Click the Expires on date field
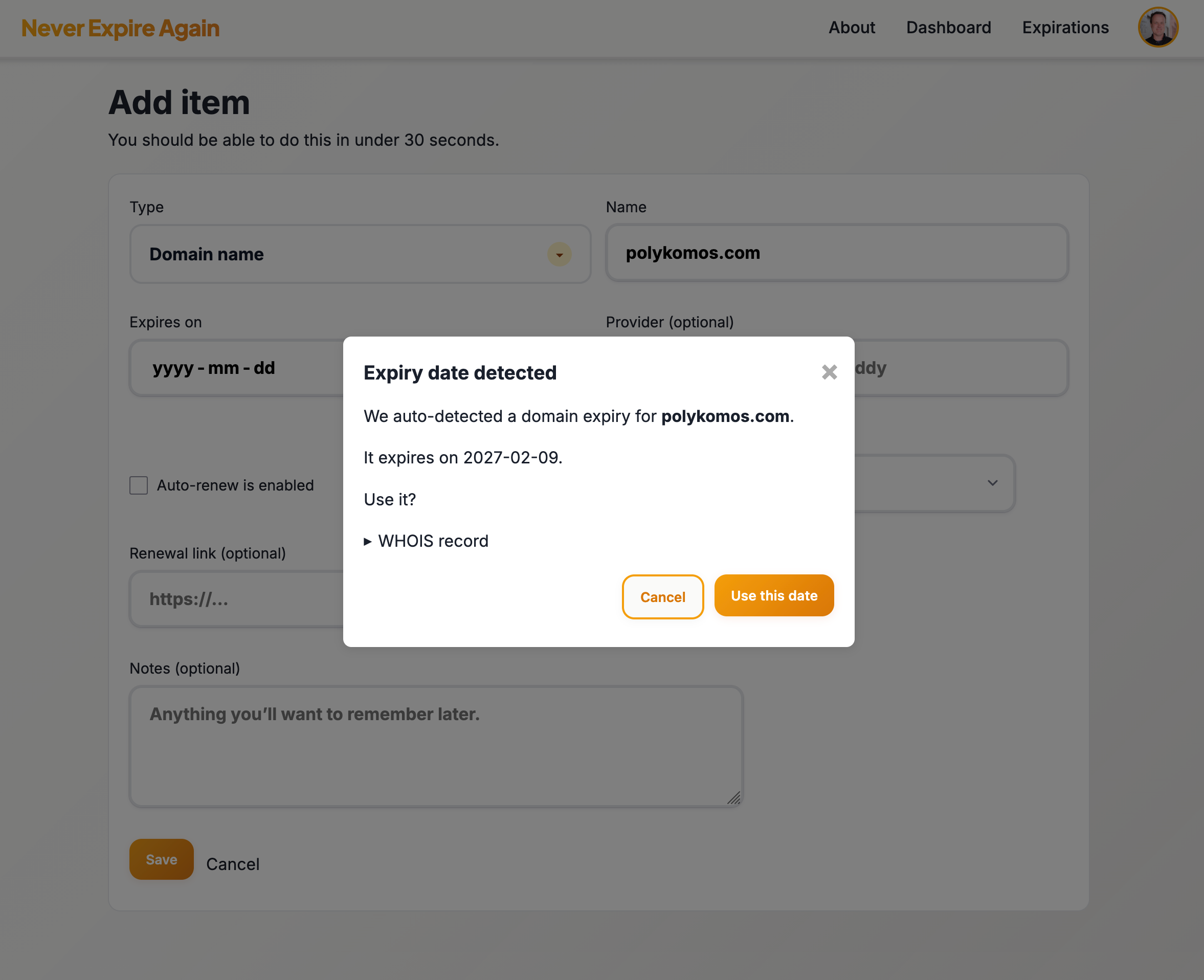1204x980 pixels. pyautogui.click(x=226, y=367)
